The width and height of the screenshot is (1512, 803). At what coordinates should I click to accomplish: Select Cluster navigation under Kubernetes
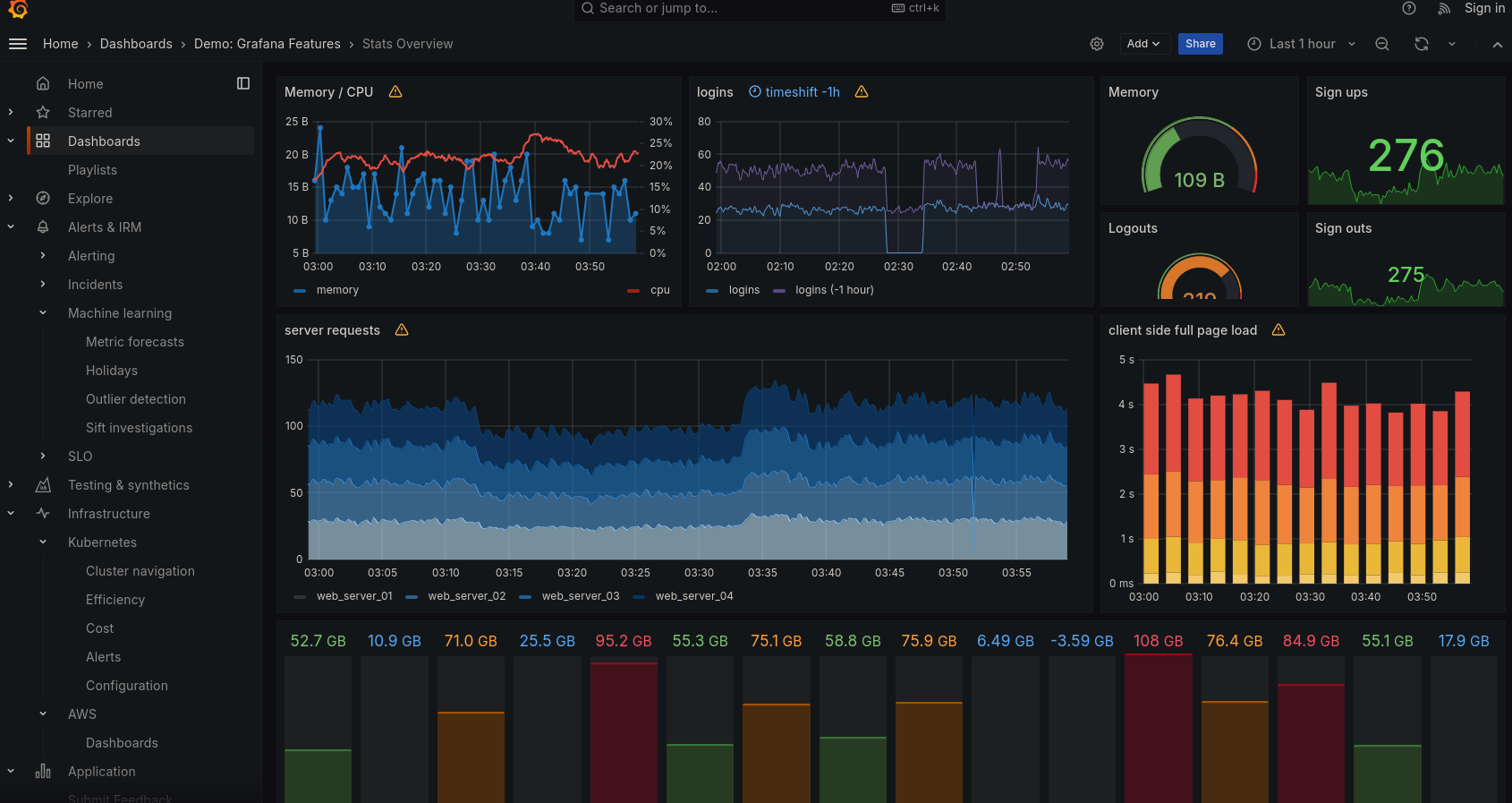[140, 571]
